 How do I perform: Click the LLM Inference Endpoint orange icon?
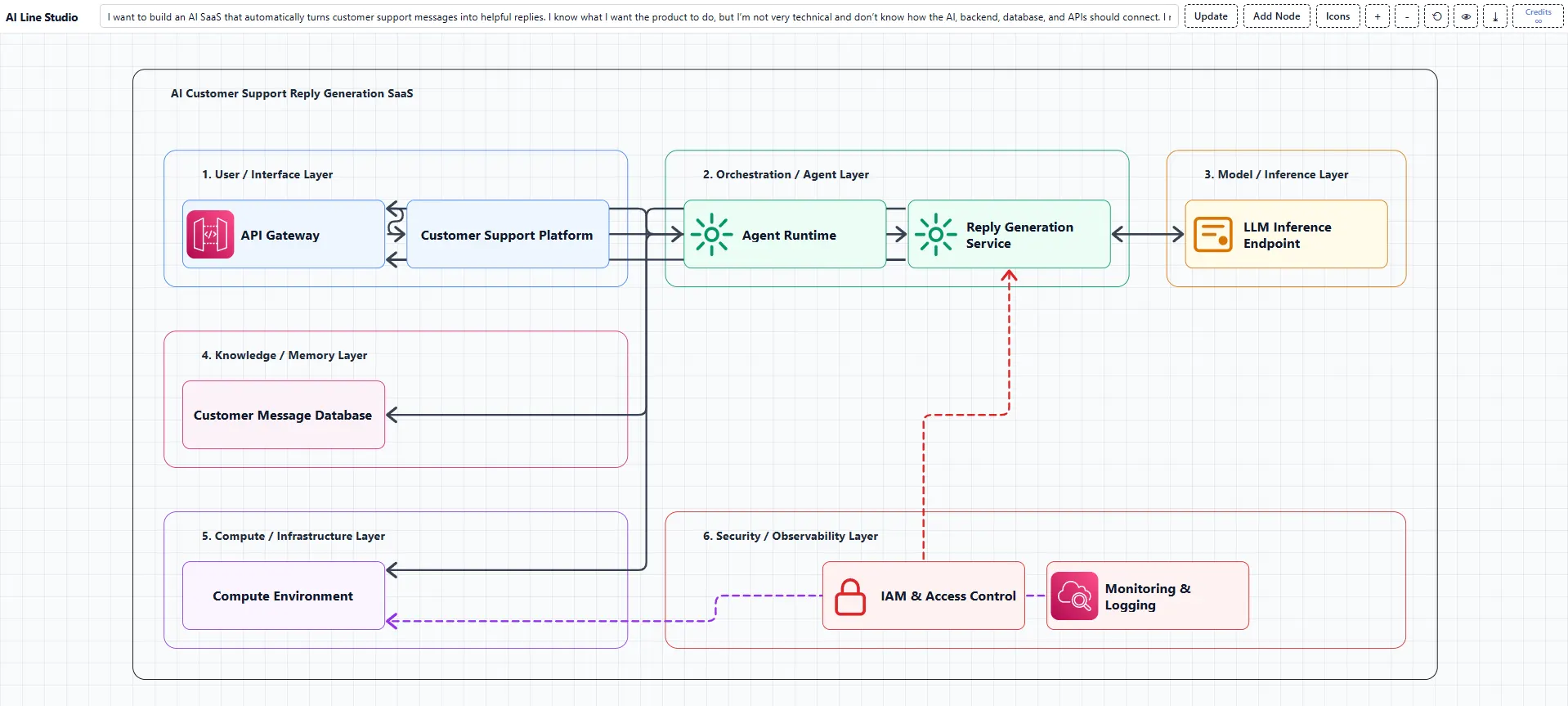(x=1213, y=235)
